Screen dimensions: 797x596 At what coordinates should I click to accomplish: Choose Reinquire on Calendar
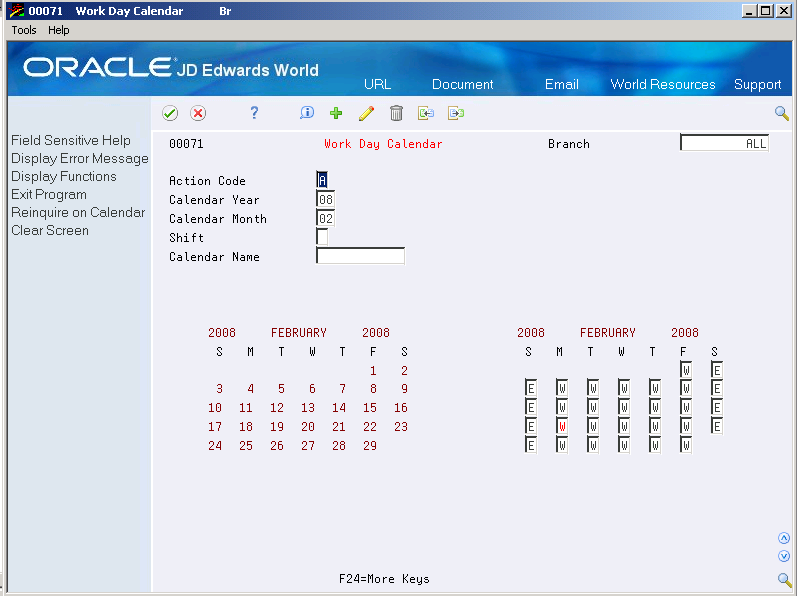[78, 212]
